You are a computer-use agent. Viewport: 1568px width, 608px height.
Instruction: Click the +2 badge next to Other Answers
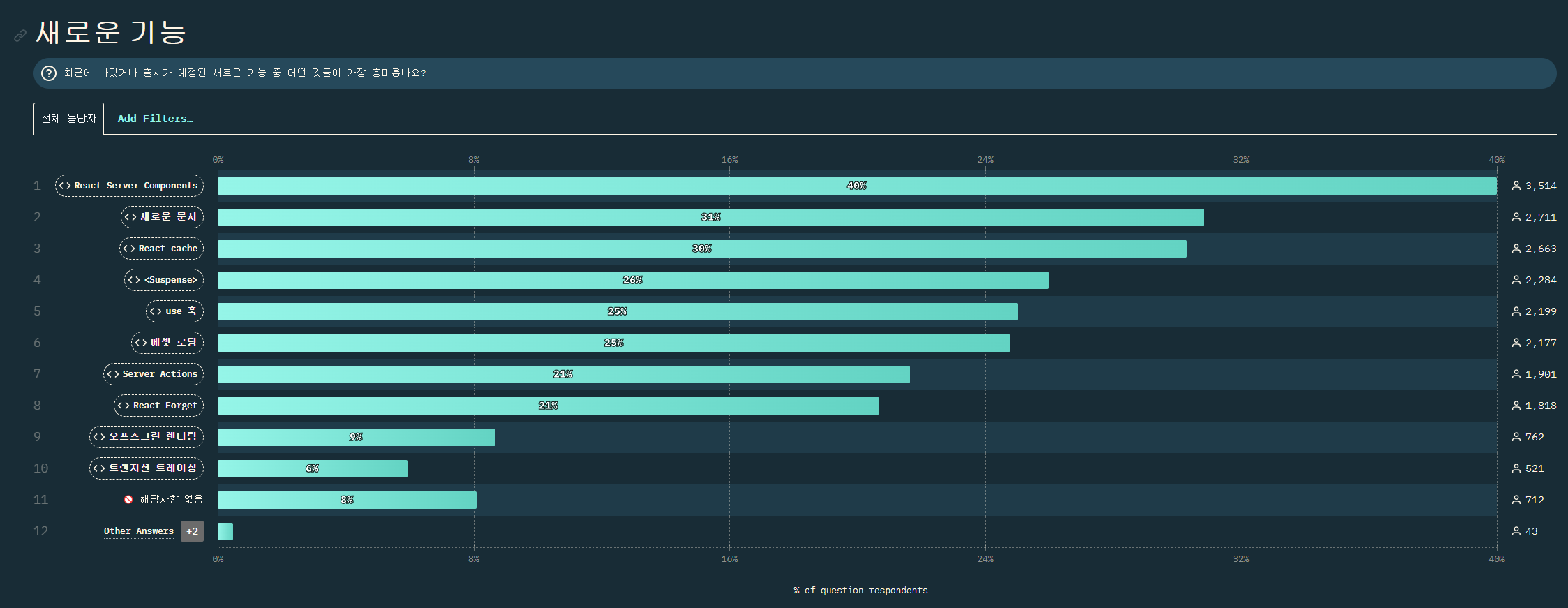192,531
